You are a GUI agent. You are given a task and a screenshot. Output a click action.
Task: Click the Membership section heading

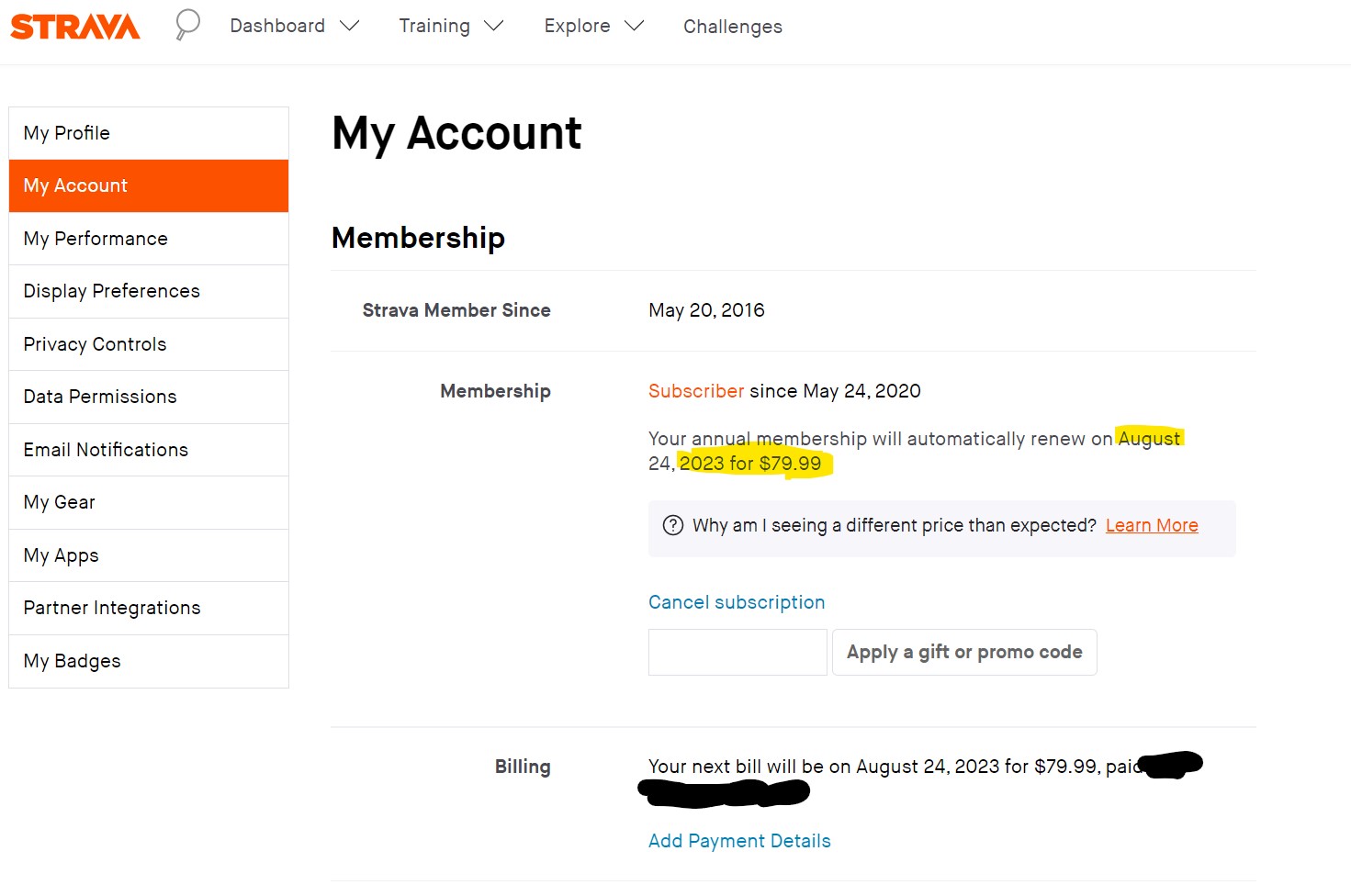pos(418,238)
